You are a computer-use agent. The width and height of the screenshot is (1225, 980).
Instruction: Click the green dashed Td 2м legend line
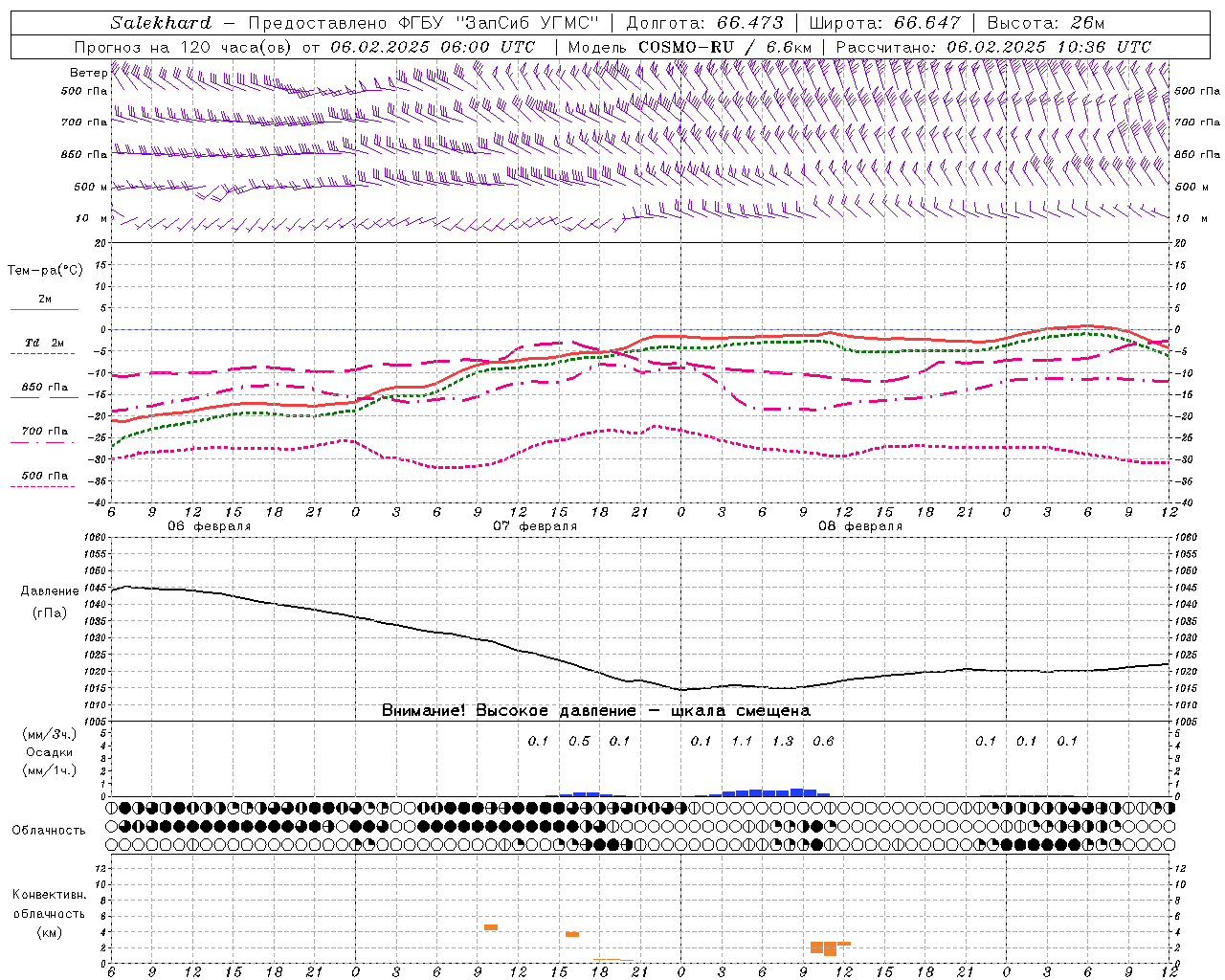[x=42, y=354]
